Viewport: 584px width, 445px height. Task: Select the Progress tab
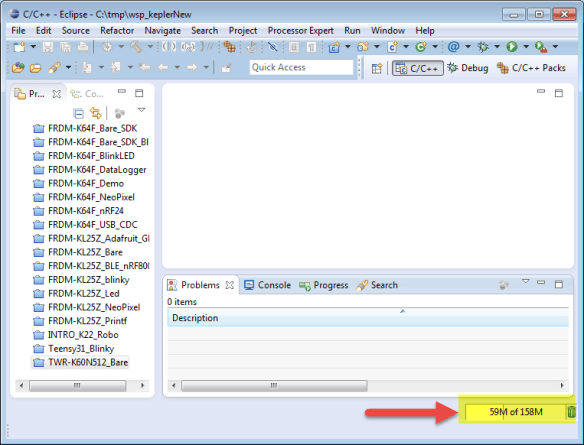[323, 286]
